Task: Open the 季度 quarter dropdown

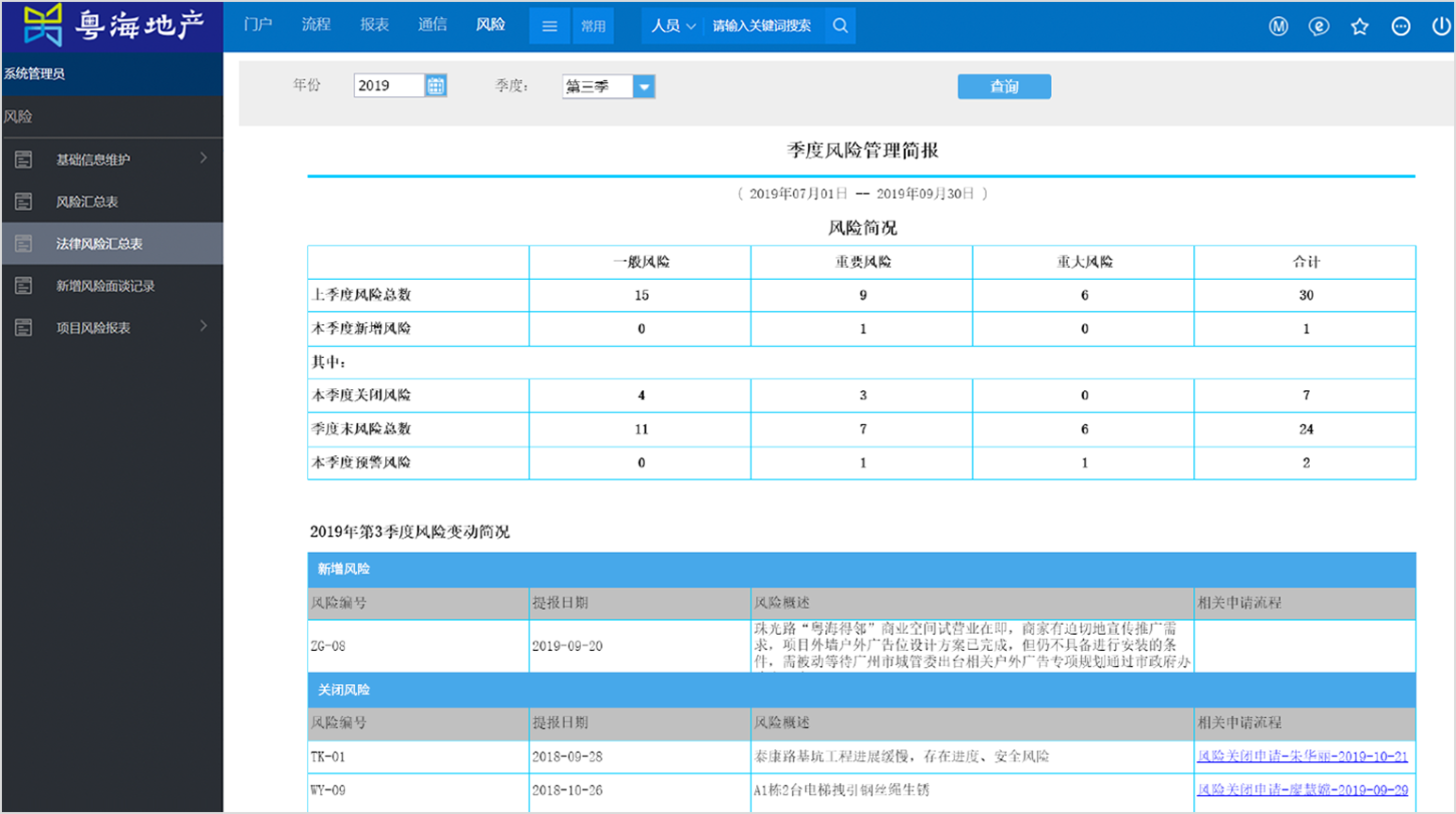Action: (644, 87)
